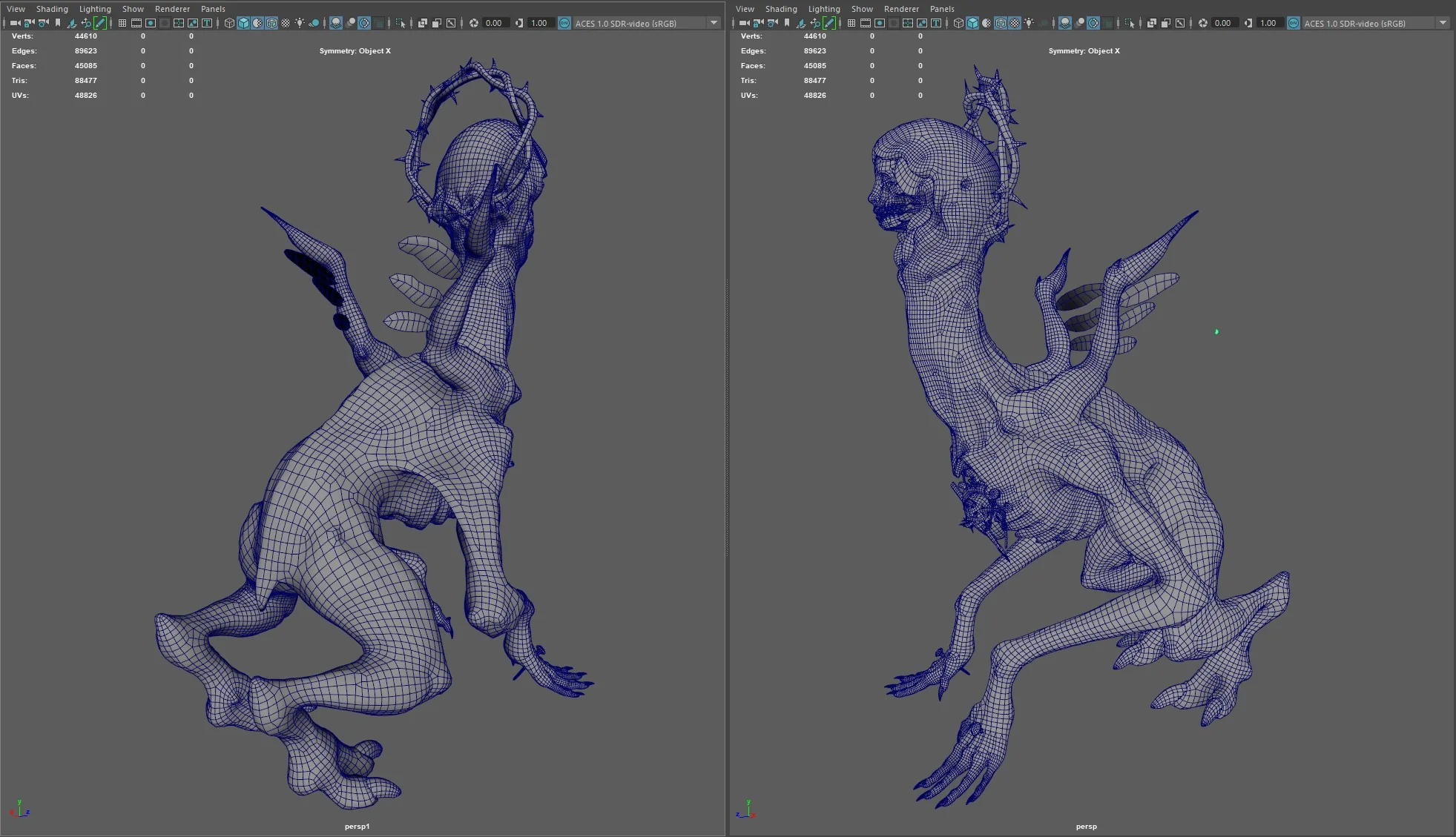
Task: Toggle wireframe on shaded in left panel
Action: tap(271, 23)
